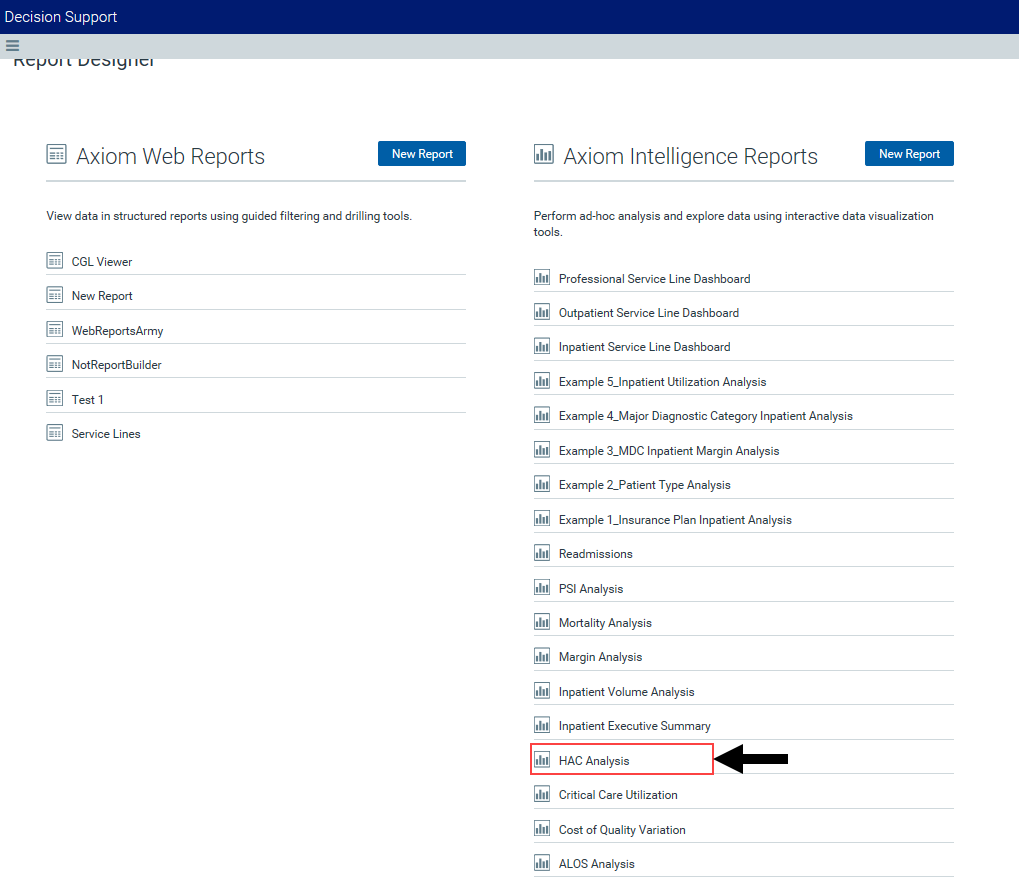Click the NotReportBuilder report icon
Image resolution: width=1019 pixels, height=880 pixels.
tap(55, 364)
